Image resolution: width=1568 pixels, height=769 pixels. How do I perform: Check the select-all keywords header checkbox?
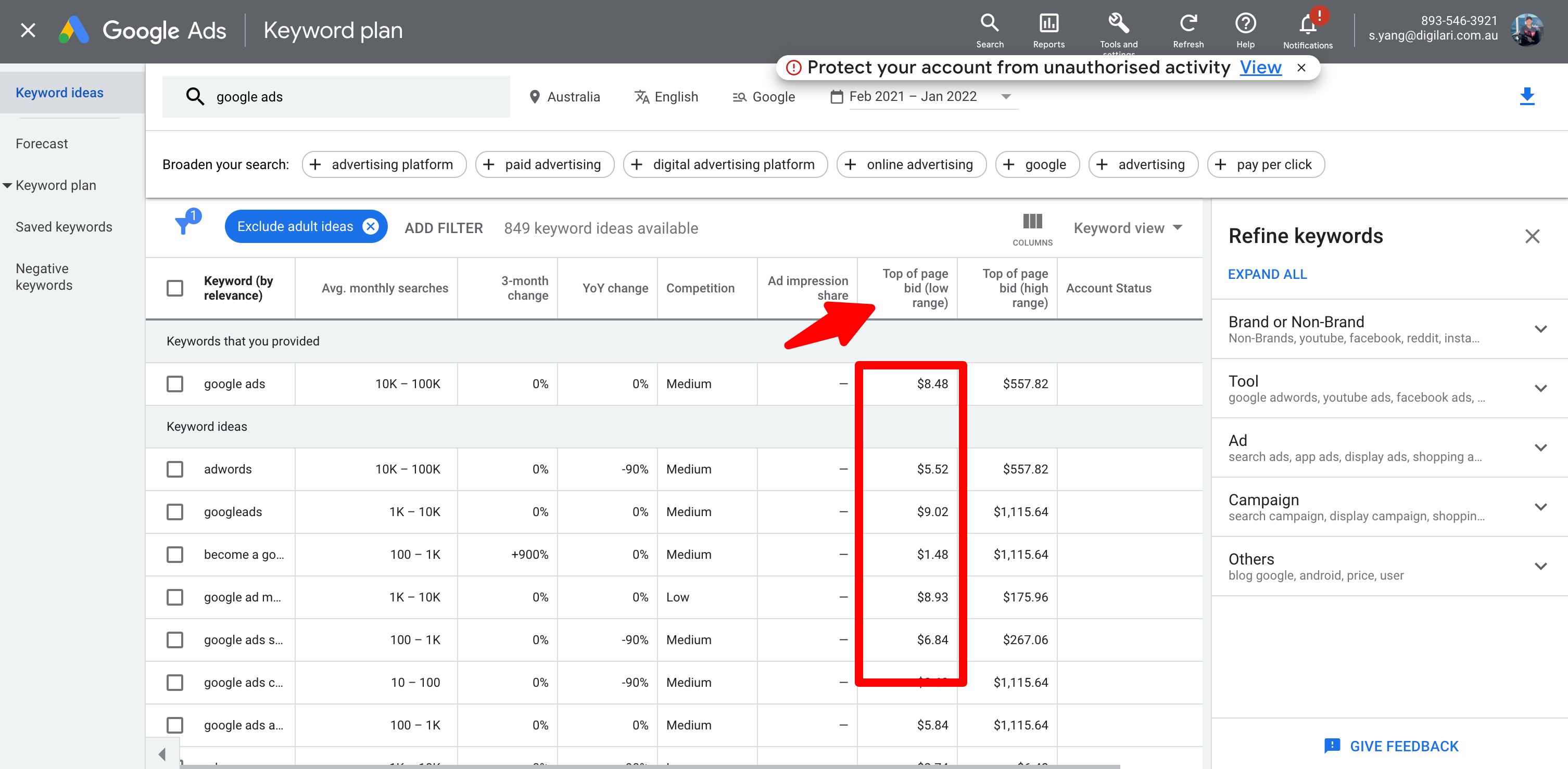tap(175, 288)
